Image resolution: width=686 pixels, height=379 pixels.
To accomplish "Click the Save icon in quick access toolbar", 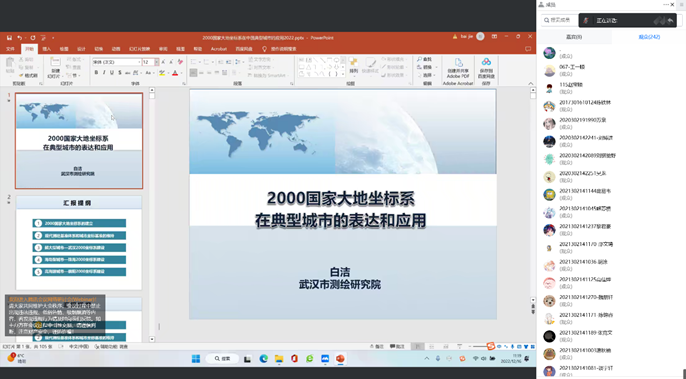I will (x=9, y=38).
